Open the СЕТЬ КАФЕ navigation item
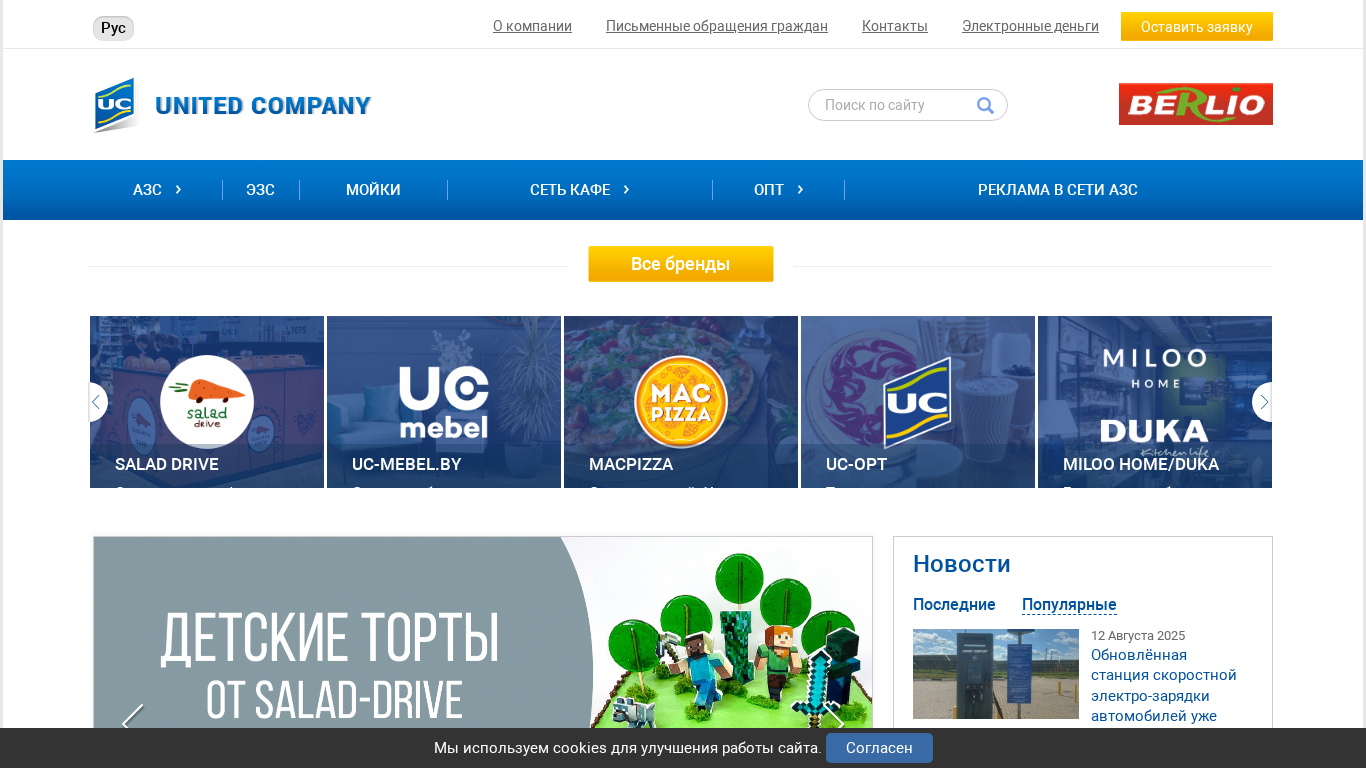Screen dimensions: 1366x768 tap(570, 190)
